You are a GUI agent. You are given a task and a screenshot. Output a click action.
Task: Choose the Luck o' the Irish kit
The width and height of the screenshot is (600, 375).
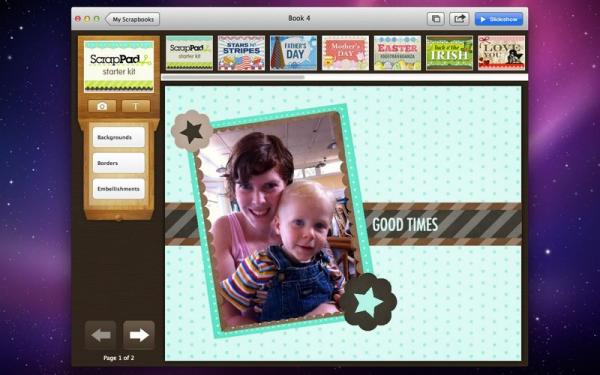click(x=449, y=53)
